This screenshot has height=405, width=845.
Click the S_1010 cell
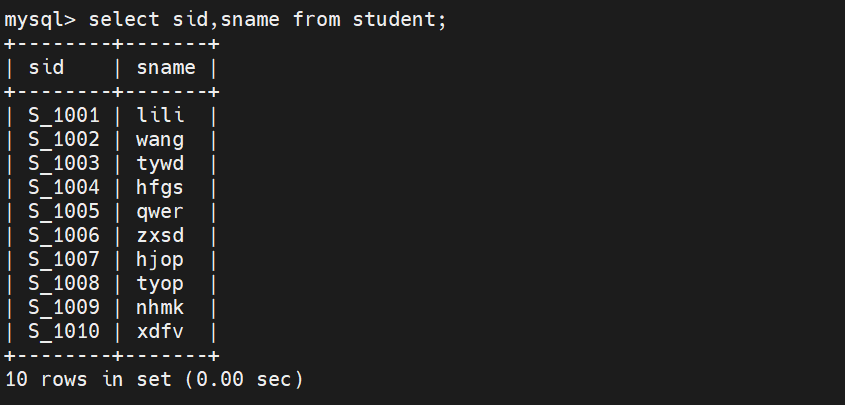pos(64,331)
